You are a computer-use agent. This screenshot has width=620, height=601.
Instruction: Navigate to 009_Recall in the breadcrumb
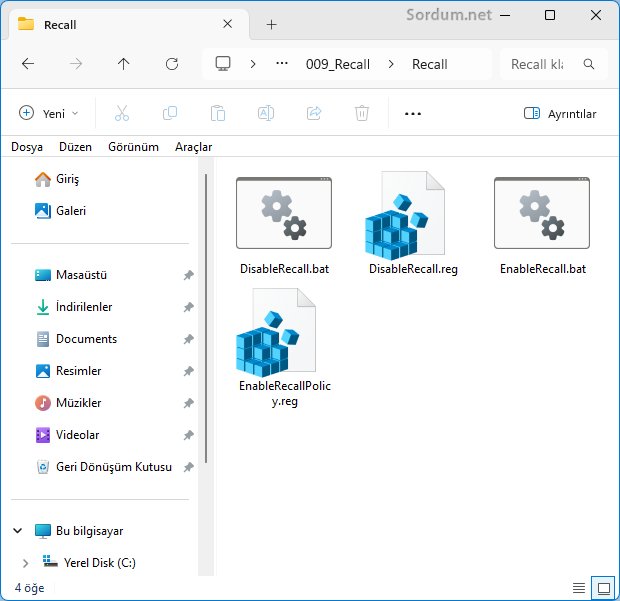click(337, 64)
